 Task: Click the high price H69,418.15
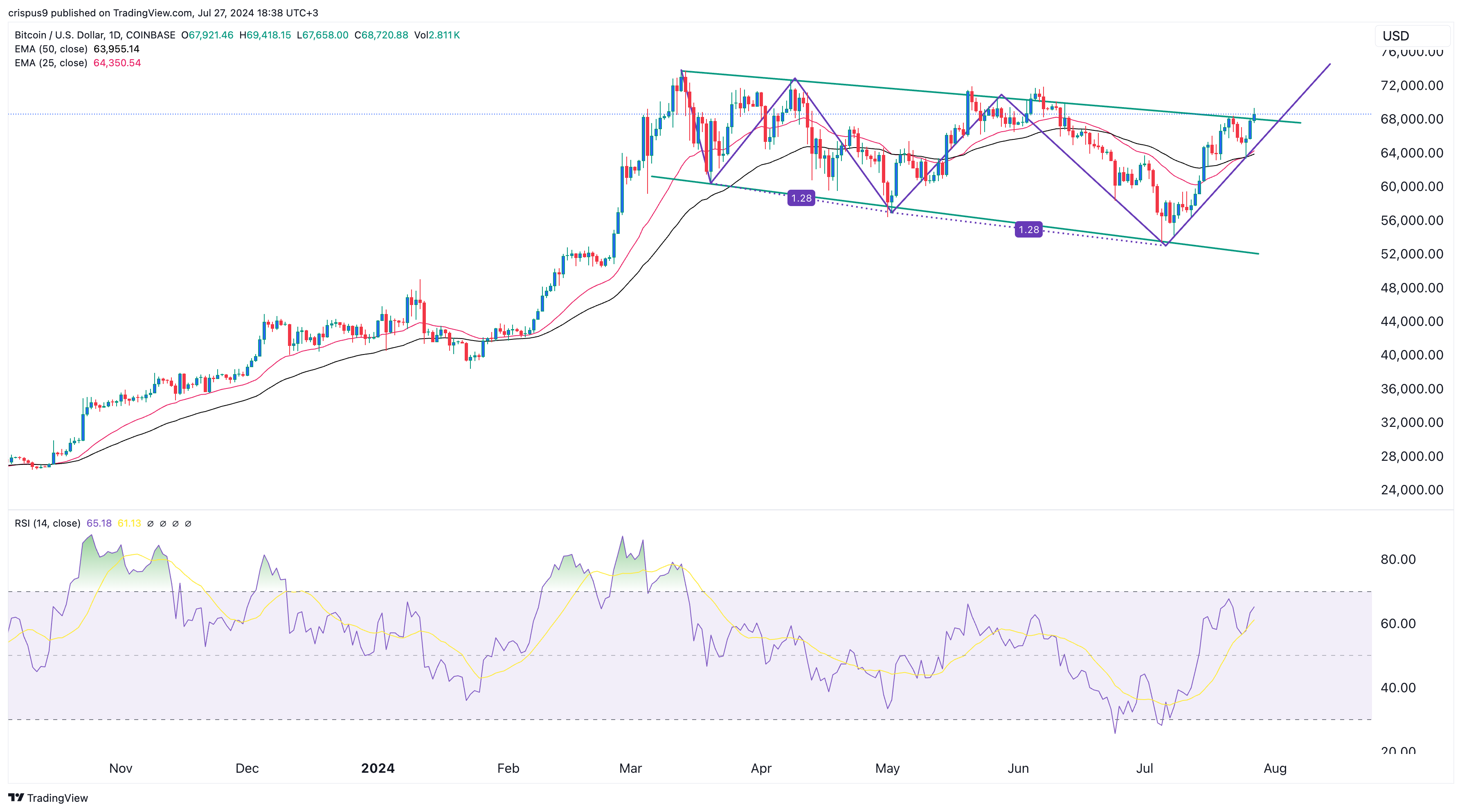click(x=265, y=35)
